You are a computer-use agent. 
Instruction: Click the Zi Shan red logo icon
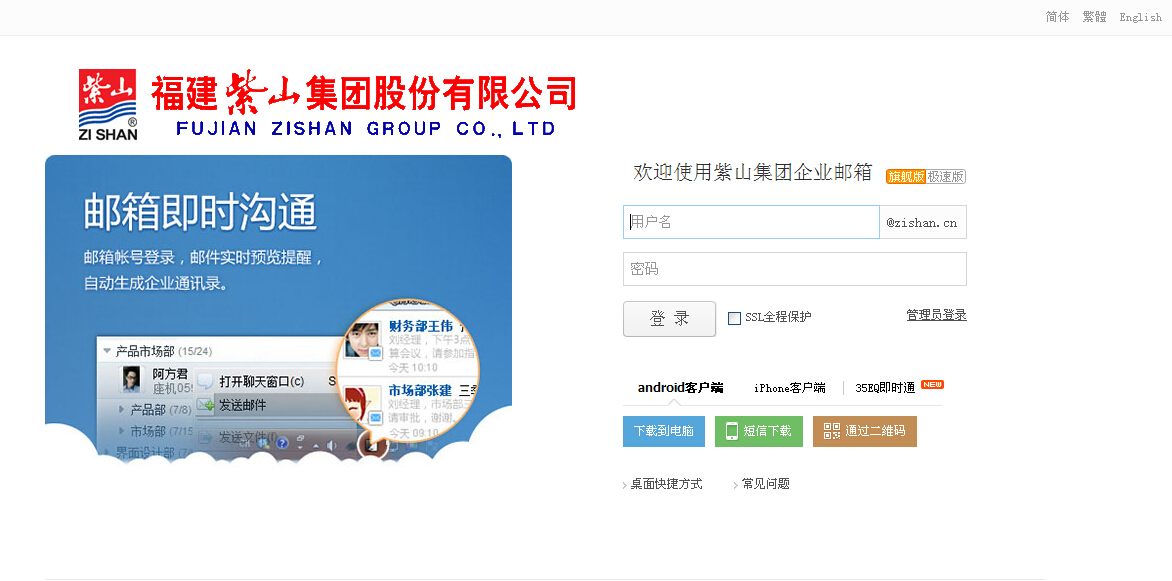[108, 104]
